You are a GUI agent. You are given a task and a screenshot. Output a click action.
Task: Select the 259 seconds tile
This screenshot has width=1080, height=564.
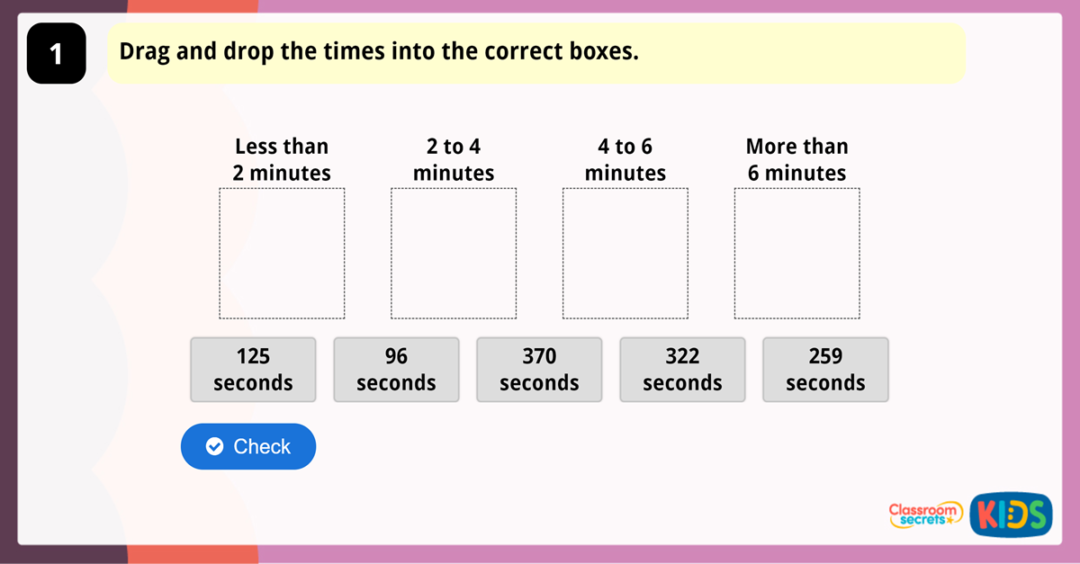click(x=825, y=369)
